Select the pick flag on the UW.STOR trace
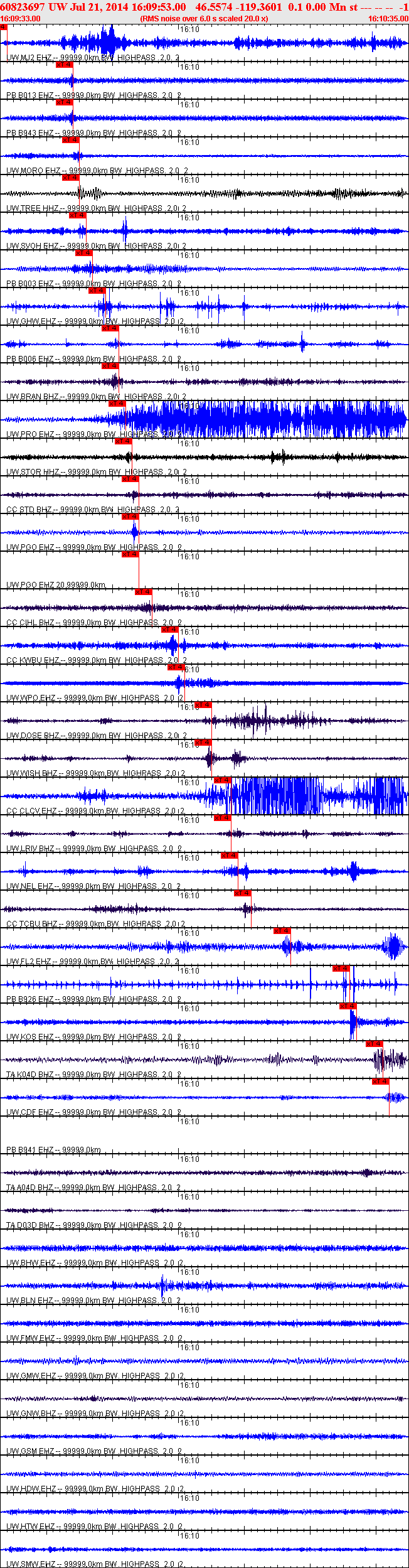The image size is (409, 1568). coord(124,441)
